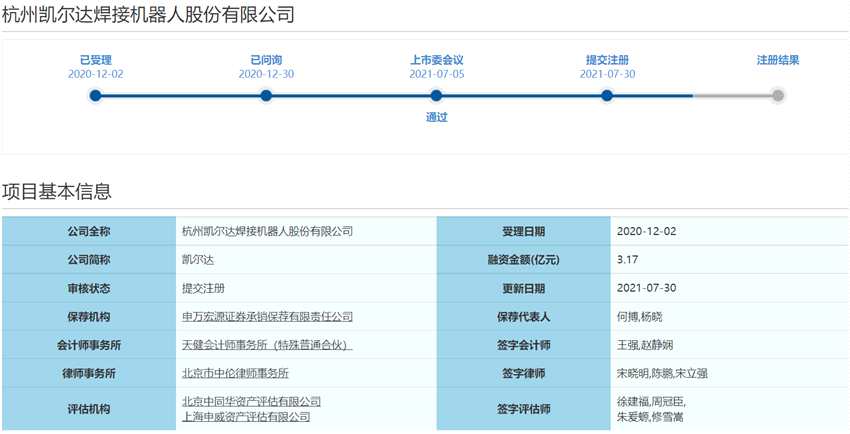850x434 pixels.
Task: Click the 签字评估师 header cell
Action: (x=524, y=409)
